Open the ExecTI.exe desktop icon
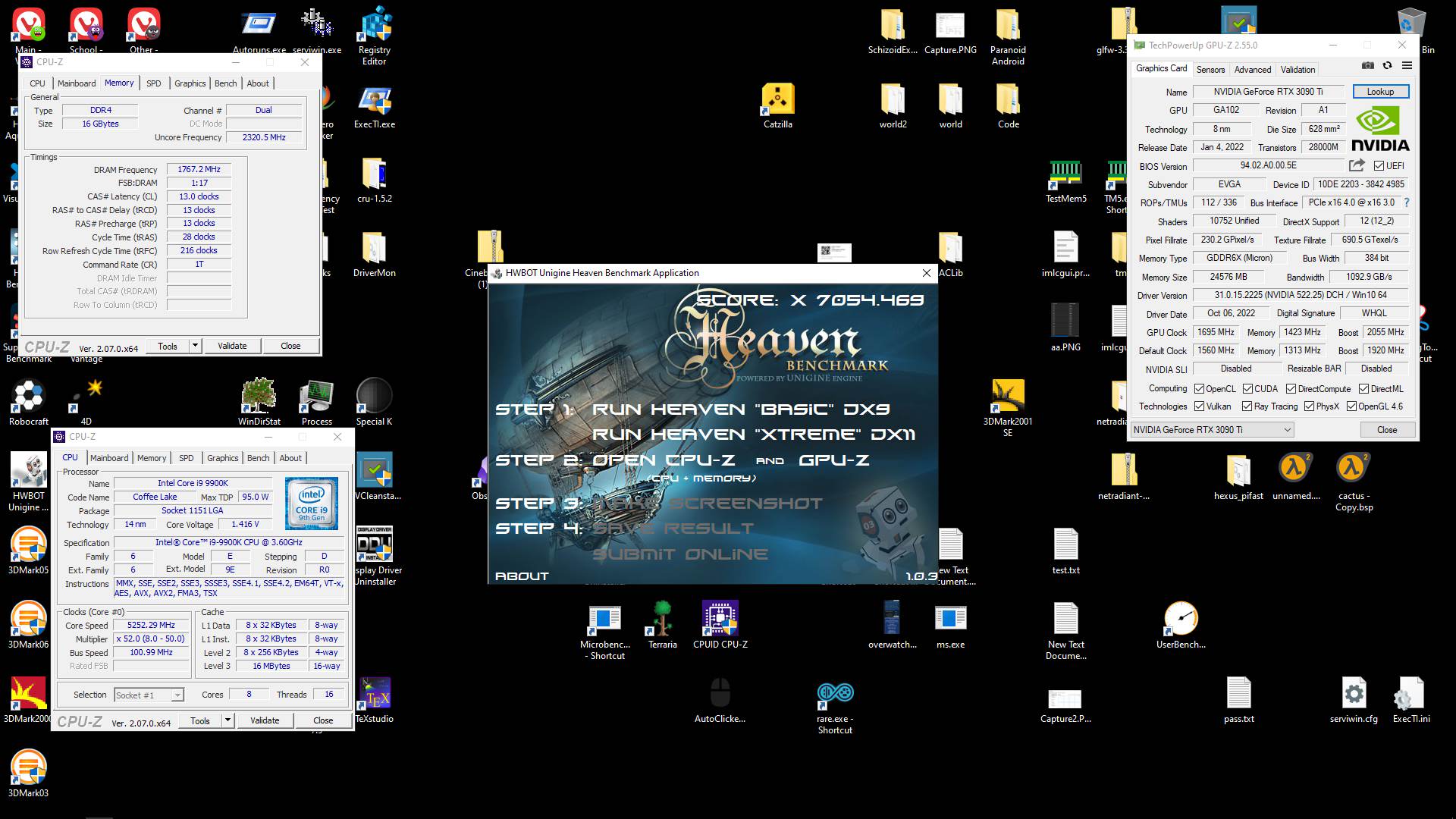This screenshot has width=1456, height=819. 375,107
